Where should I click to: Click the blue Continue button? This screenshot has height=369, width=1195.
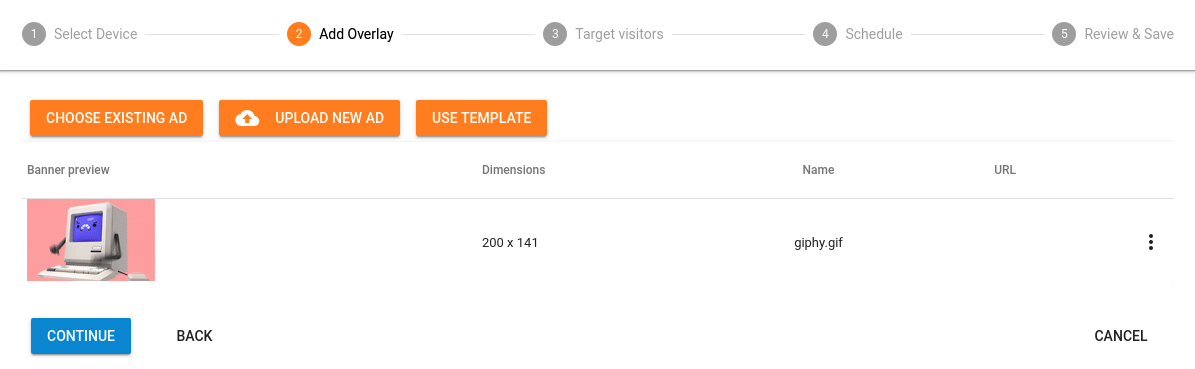81,336
